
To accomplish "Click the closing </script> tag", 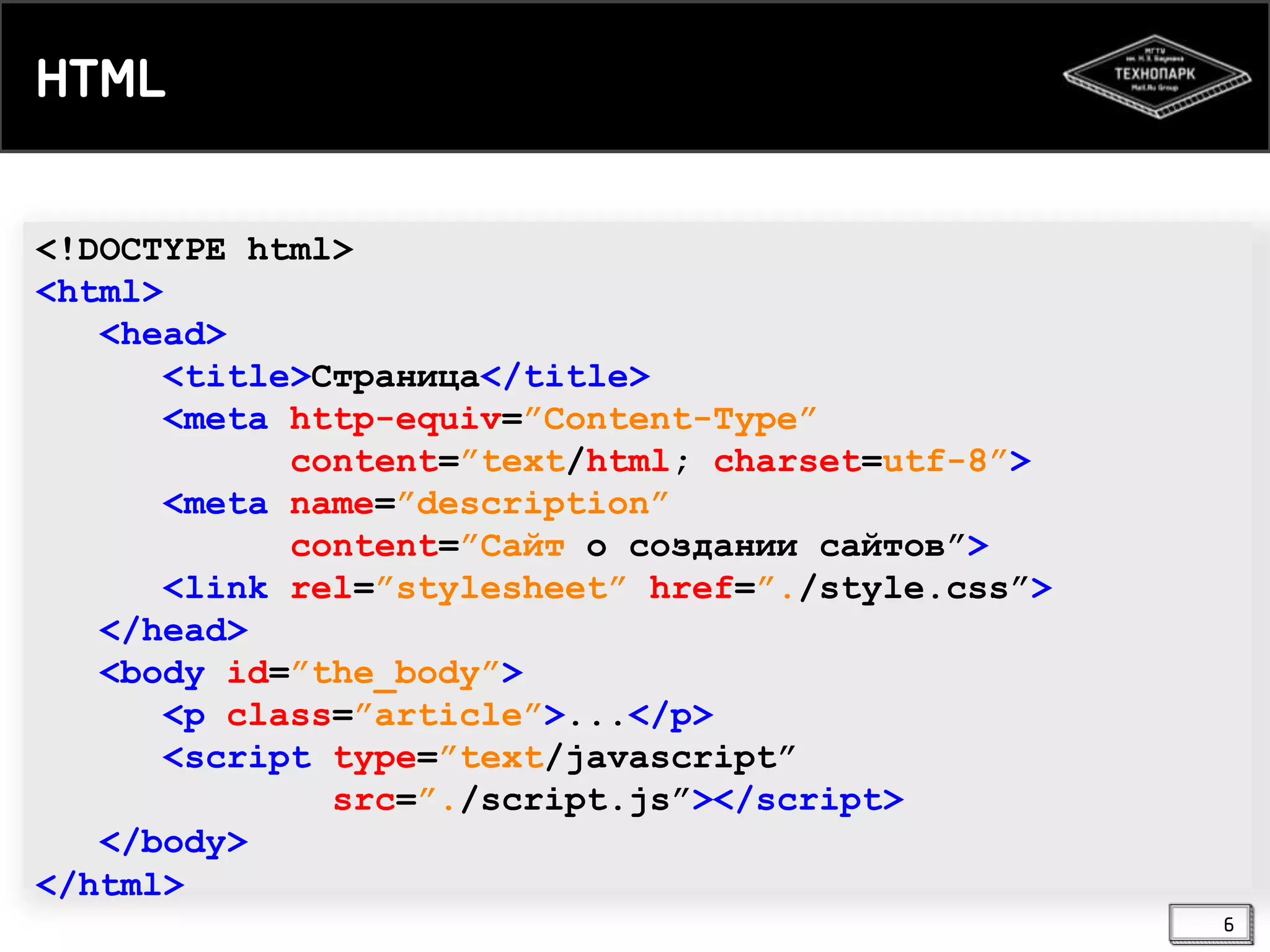I will (x=808, y=800).
